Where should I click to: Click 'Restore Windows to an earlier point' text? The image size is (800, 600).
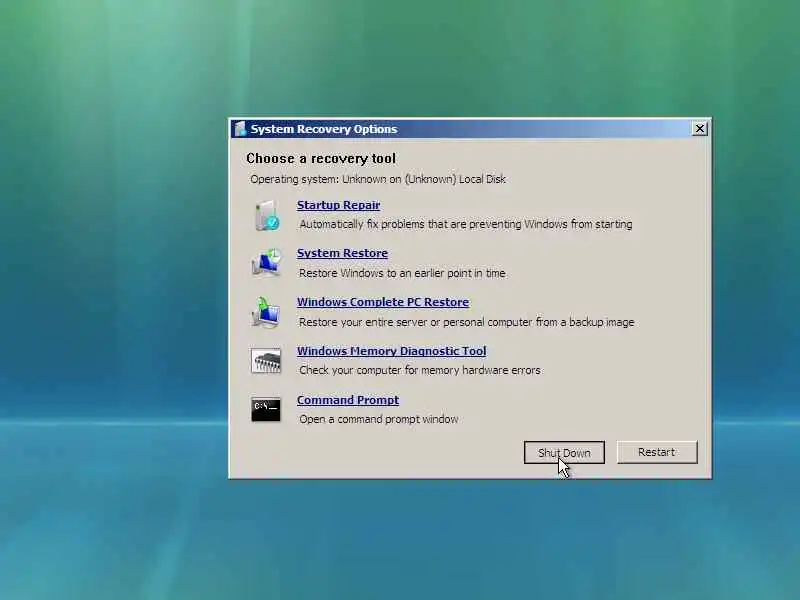[x=402, y=273]
